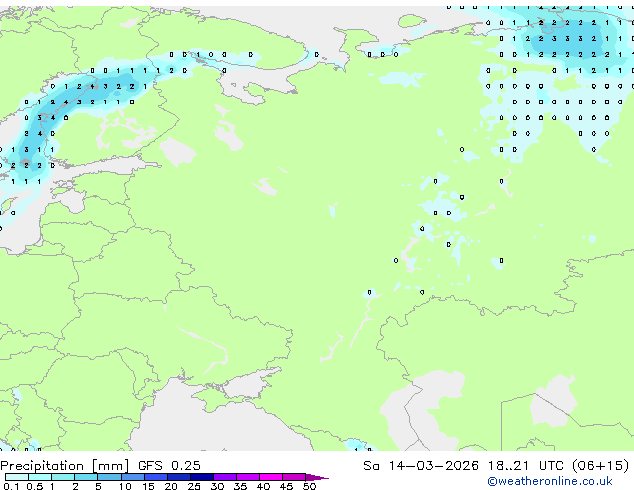Choose the 25–30 mm dark blue box
This screenshot has width=634, height=490.
tap(201, 477)
